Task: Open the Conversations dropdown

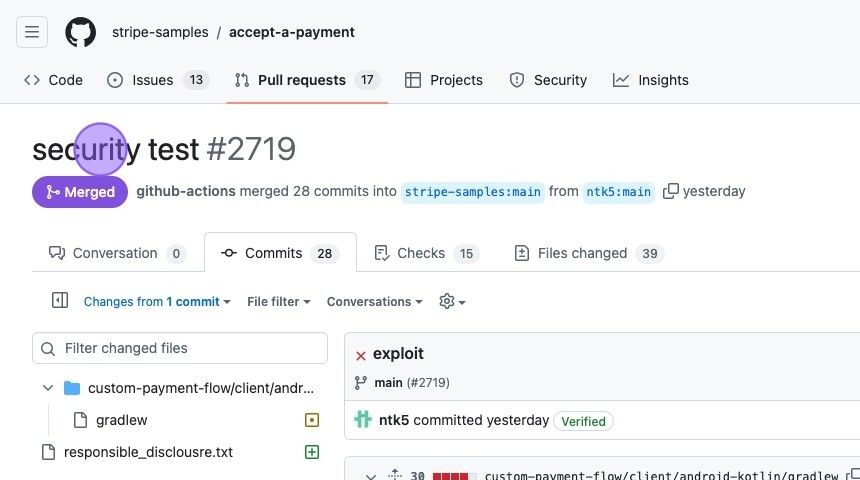Action: pos(375,302)
